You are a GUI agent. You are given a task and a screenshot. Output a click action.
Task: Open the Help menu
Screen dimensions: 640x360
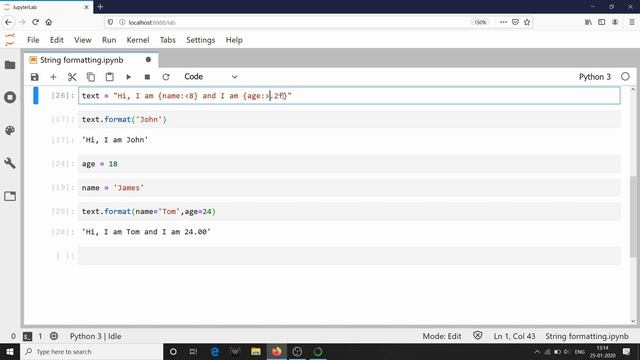[234, 40]
